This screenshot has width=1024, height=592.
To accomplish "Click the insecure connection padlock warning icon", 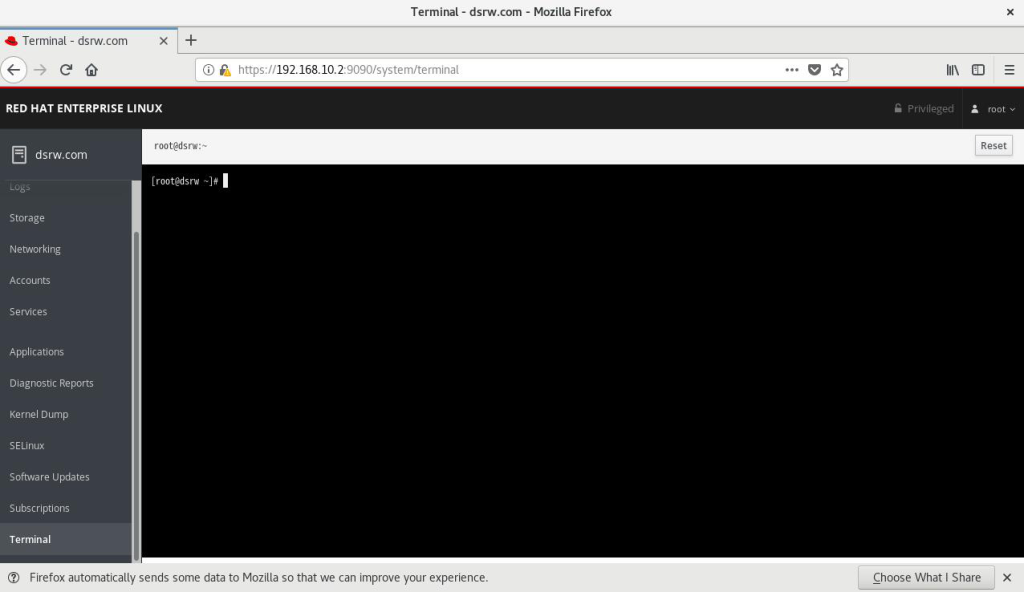I will coord(225,70).
